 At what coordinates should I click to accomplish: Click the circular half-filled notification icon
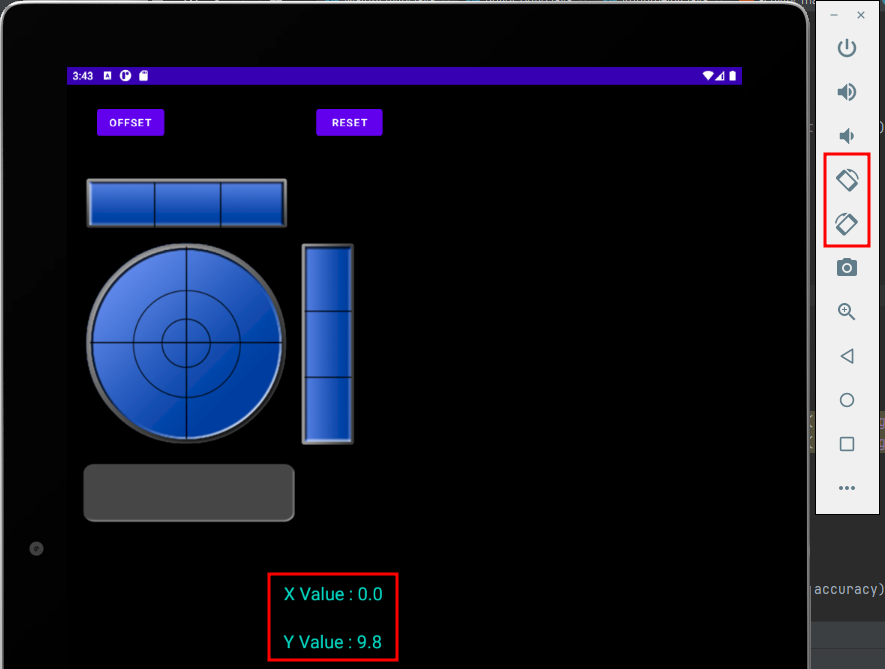tap(125, 76)
